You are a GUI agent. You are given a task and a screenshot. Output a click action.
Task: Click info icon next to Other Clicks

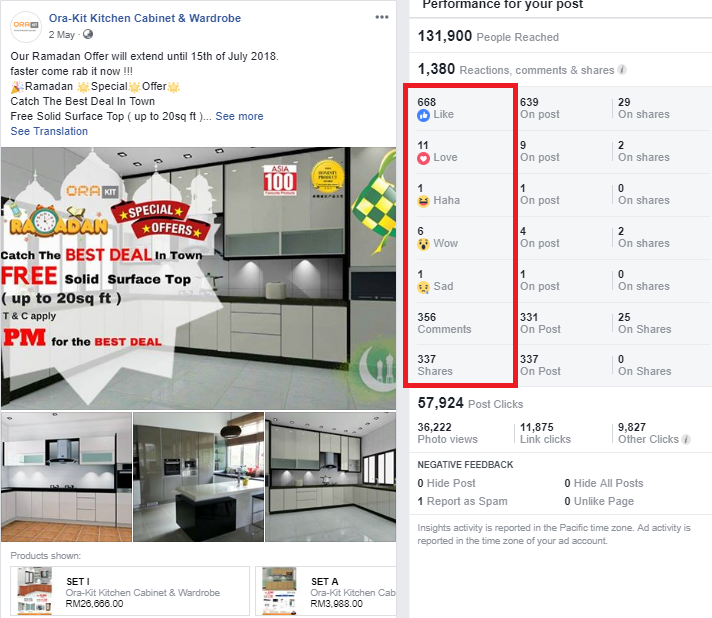(686, 439)
